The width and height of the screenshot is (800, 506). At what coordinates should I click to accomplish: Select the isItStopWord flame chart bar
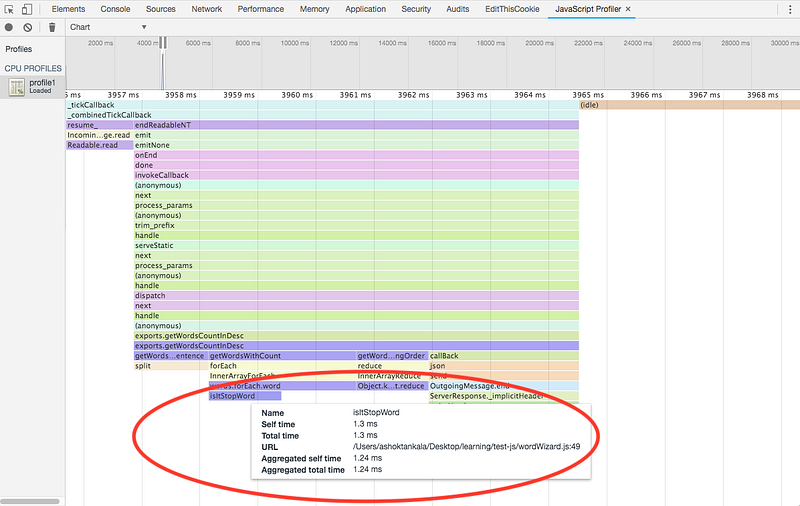tap(245, 397)
